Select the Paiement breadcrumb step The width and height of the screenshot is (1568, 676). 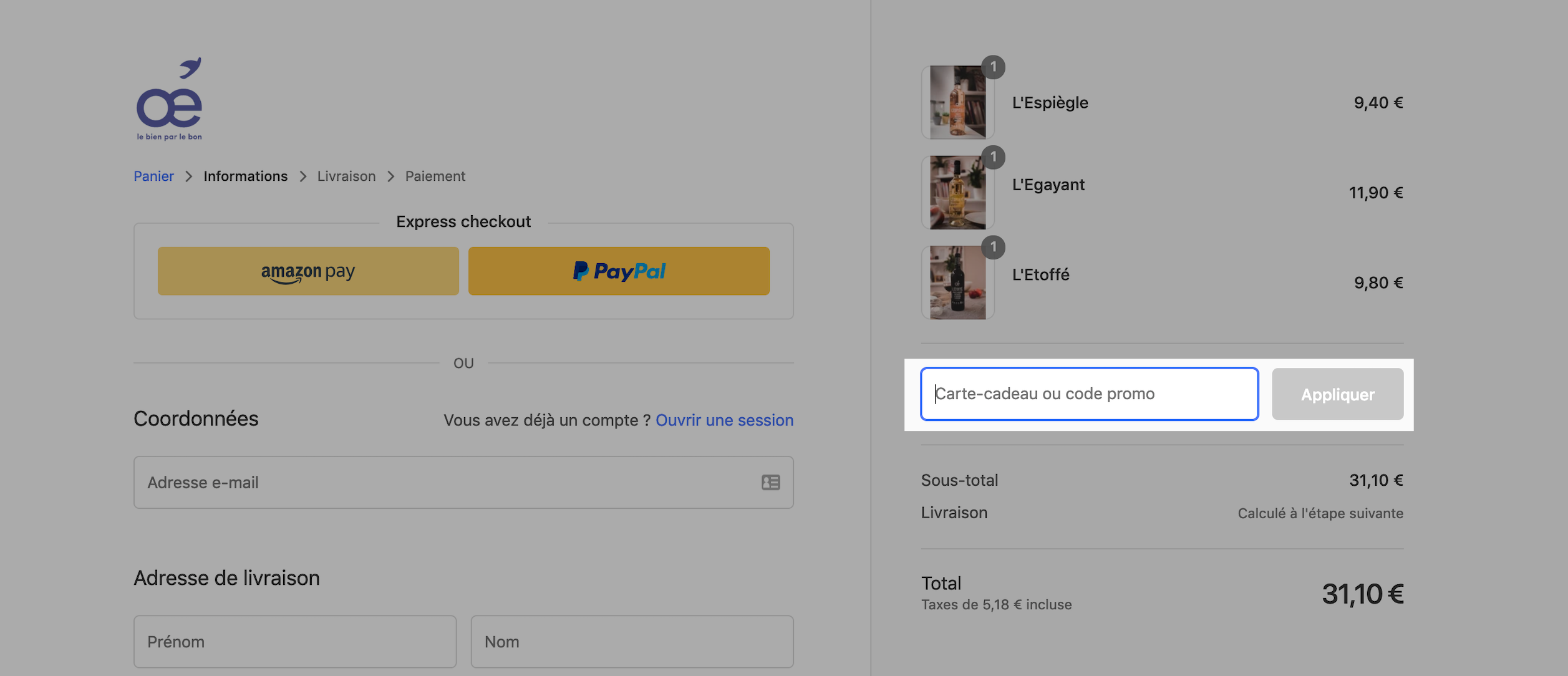[x=435, y=176]
